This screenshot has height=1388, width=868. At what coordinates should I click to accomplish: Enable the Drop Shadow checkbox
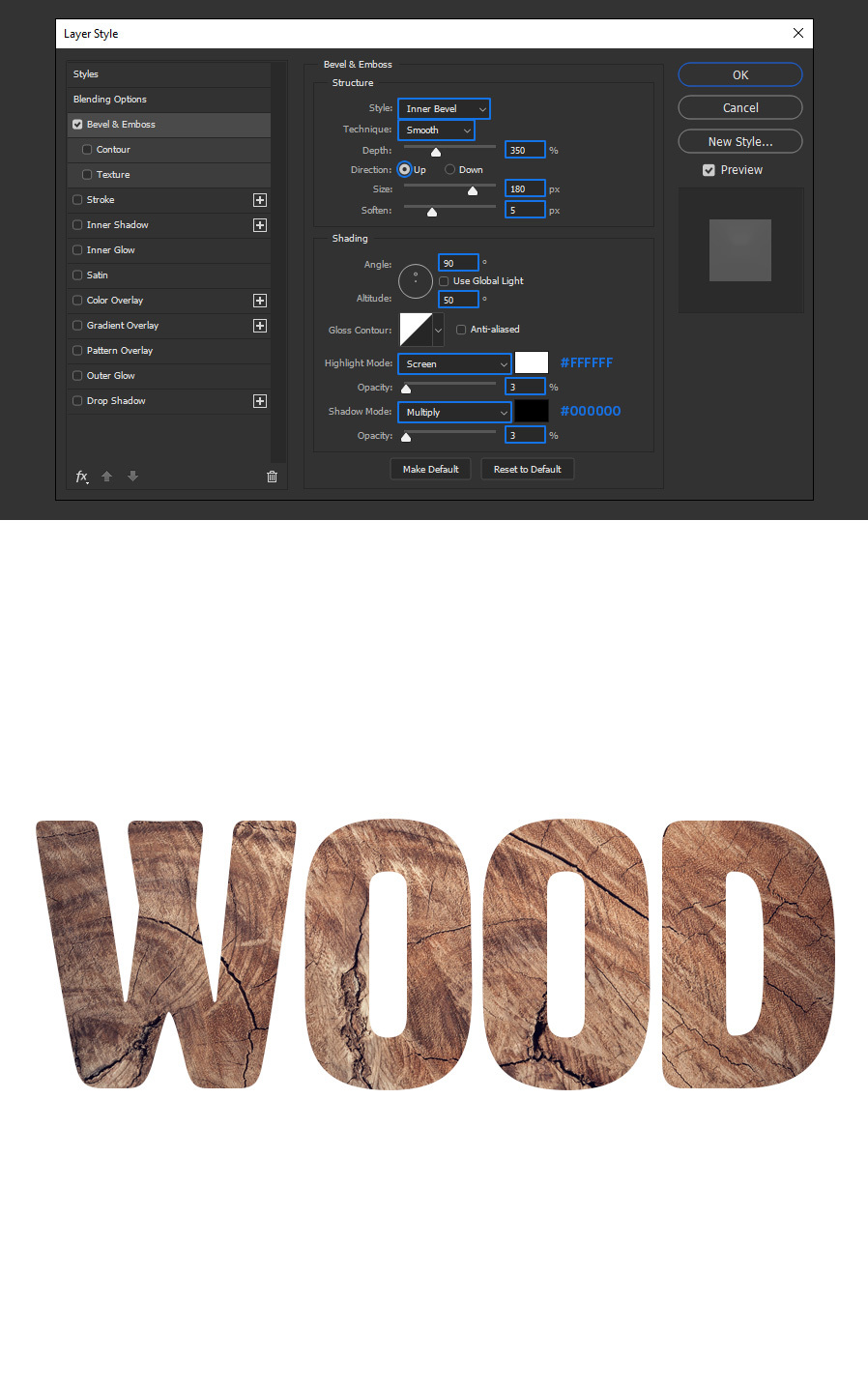(77, 401)
